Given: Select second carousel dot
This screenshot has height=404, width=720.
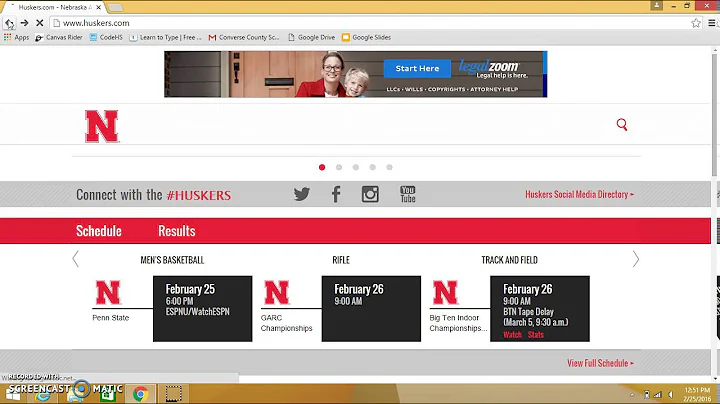Looking at the screenshot, I should tap(339, 167).
